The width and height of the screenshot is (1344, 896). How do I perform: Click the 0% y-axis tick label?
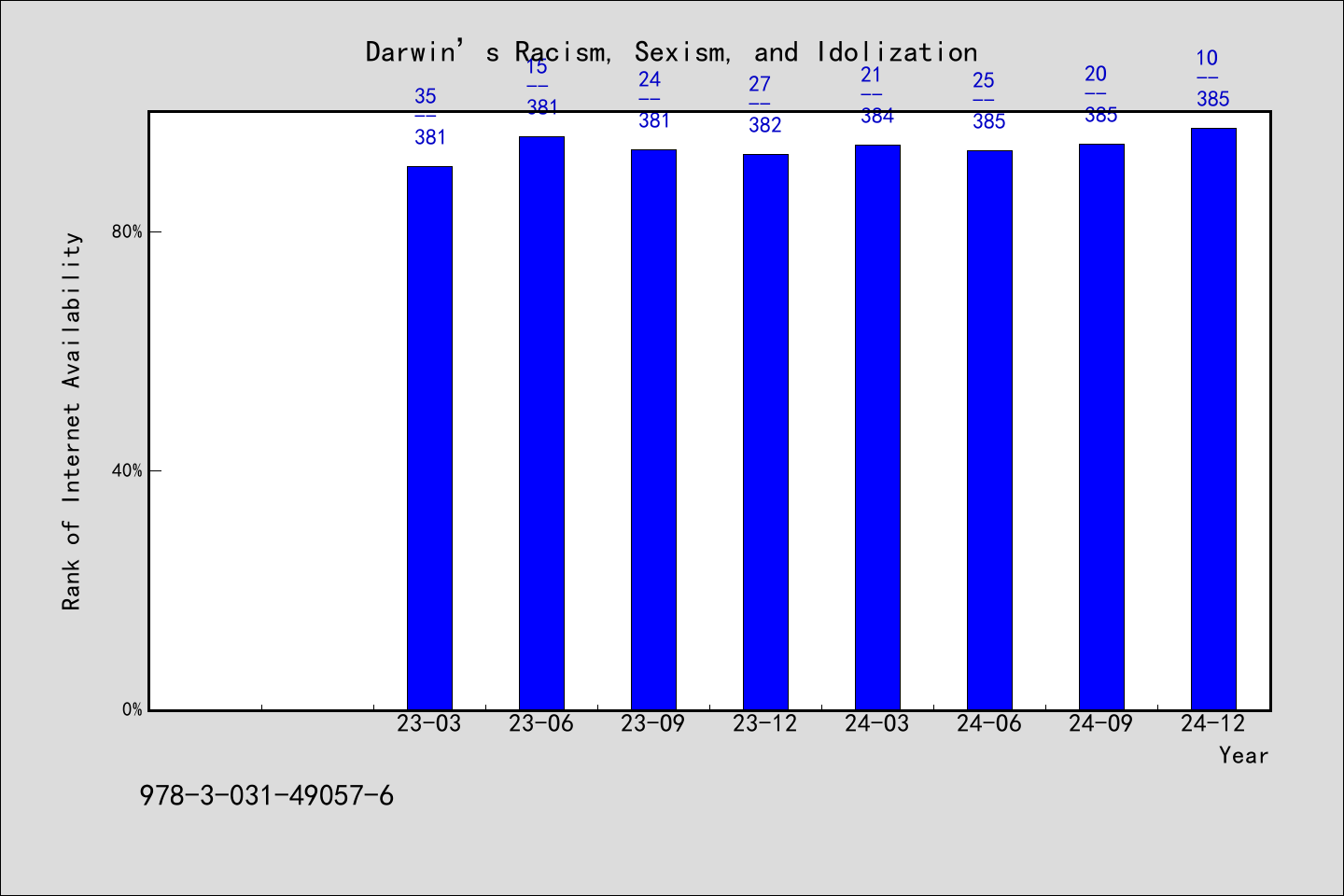[133, 709]
